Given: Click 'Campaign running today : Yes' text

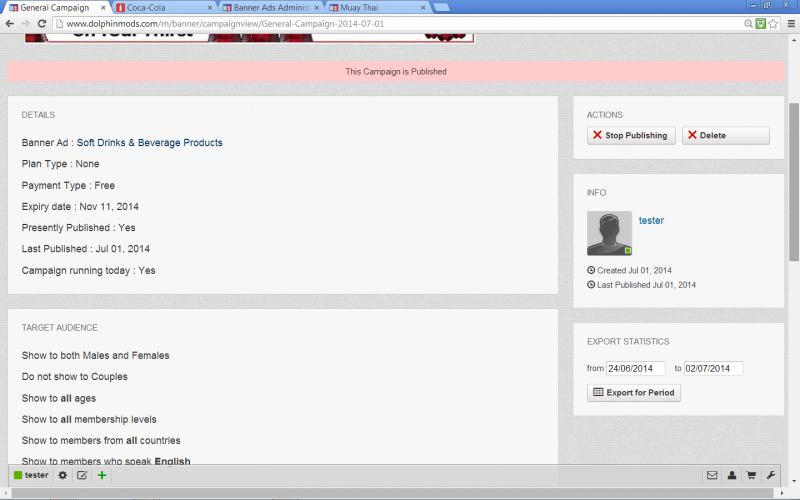Looking at the screenshot, I should (x=88, y=270).
